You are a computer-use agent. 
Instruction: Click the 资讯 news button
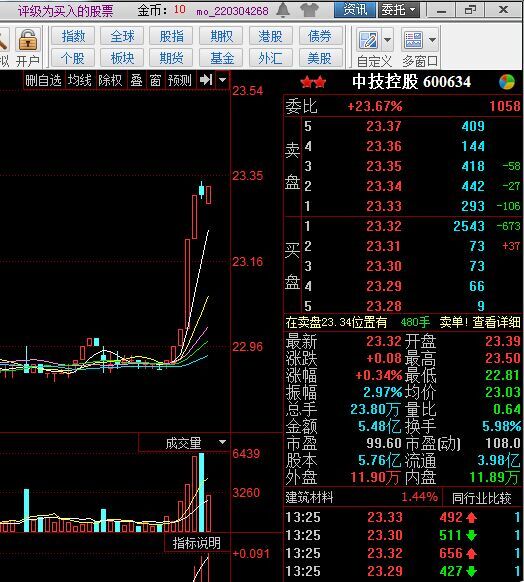pos(355,10)
